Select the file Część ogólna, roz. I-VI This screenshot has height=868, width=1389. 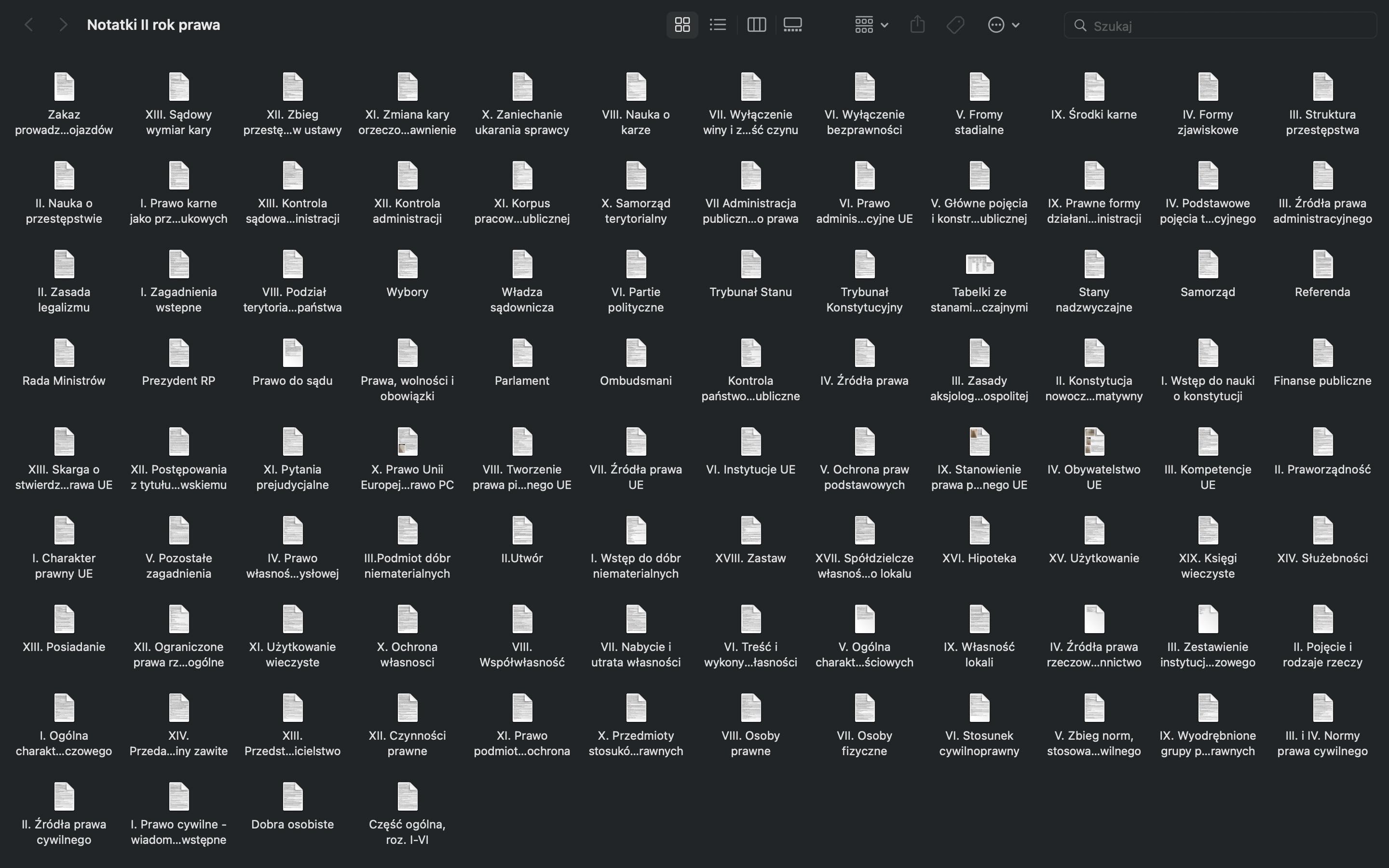(x=407, y=814)
